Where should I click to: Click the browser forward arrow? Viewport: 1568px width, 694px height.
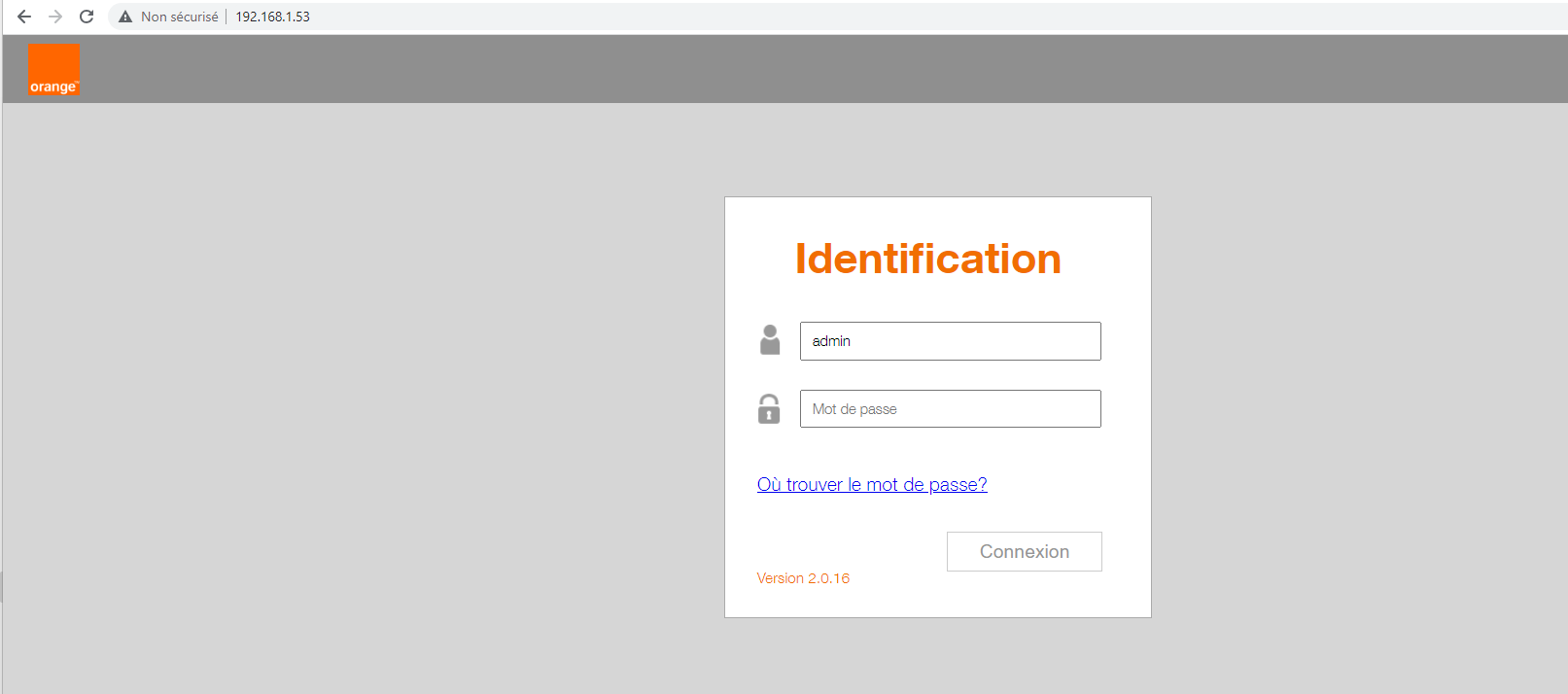click(x=55, y=17)
